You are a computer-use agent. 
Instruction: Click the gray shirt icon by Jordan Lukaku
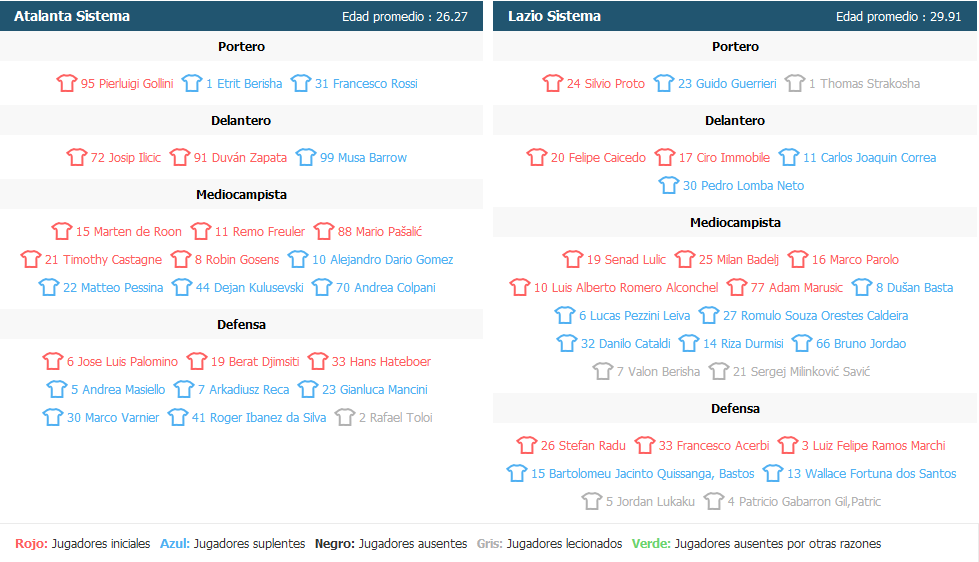point(592,502)
